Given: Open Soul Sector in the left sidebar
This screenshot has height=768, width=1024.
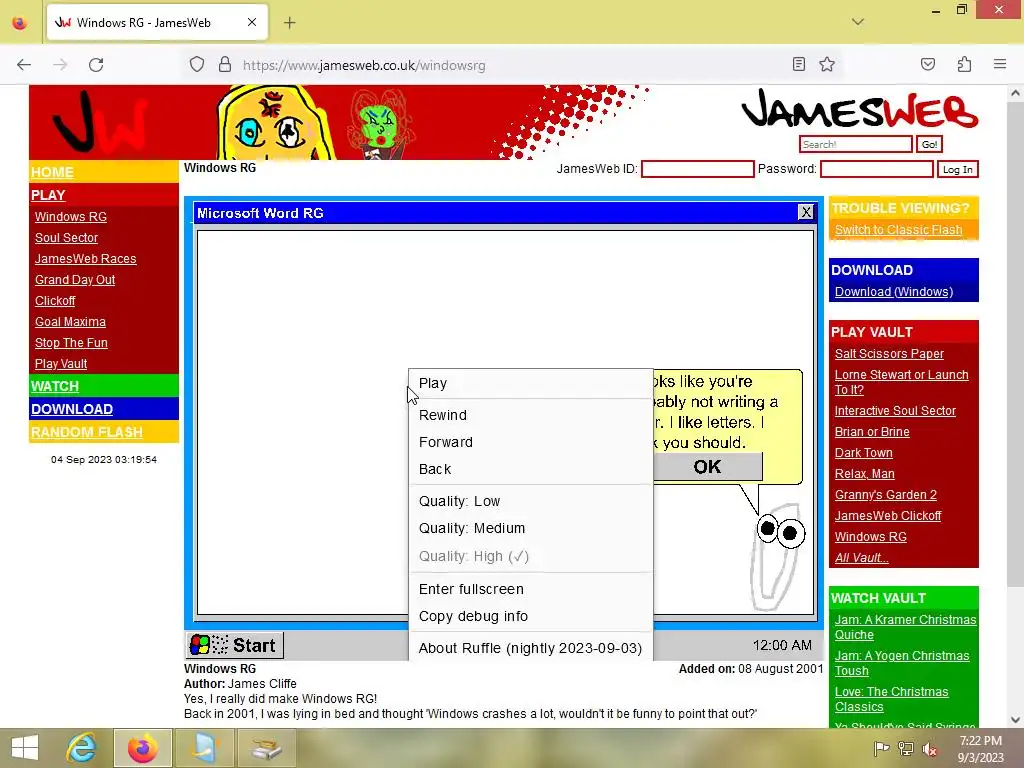Looking at the screenshot, I should pos(67,238).
